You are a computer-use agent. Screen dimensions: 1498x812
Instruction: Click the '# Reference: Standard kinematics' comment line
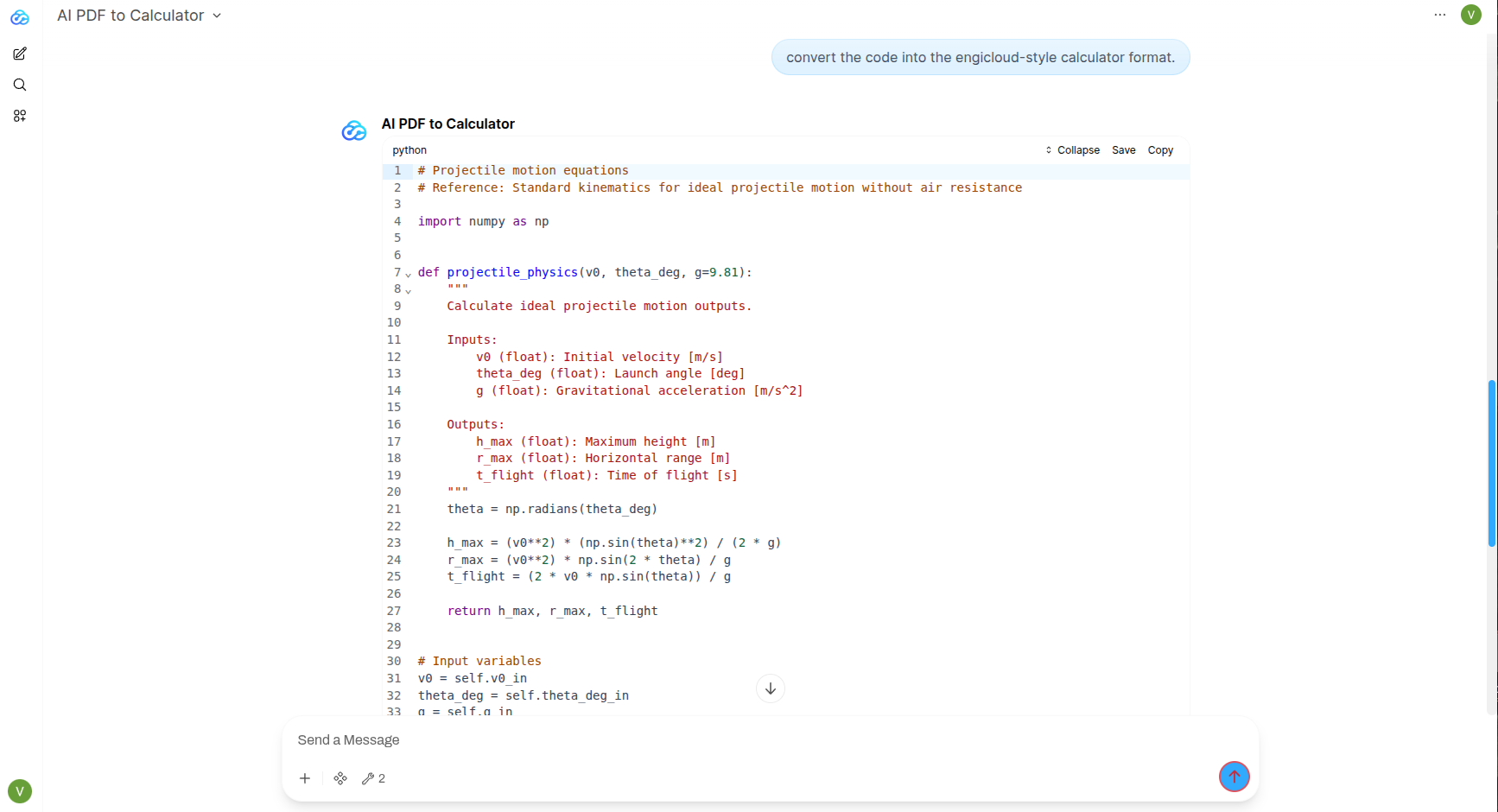click(x=720, y=188)
